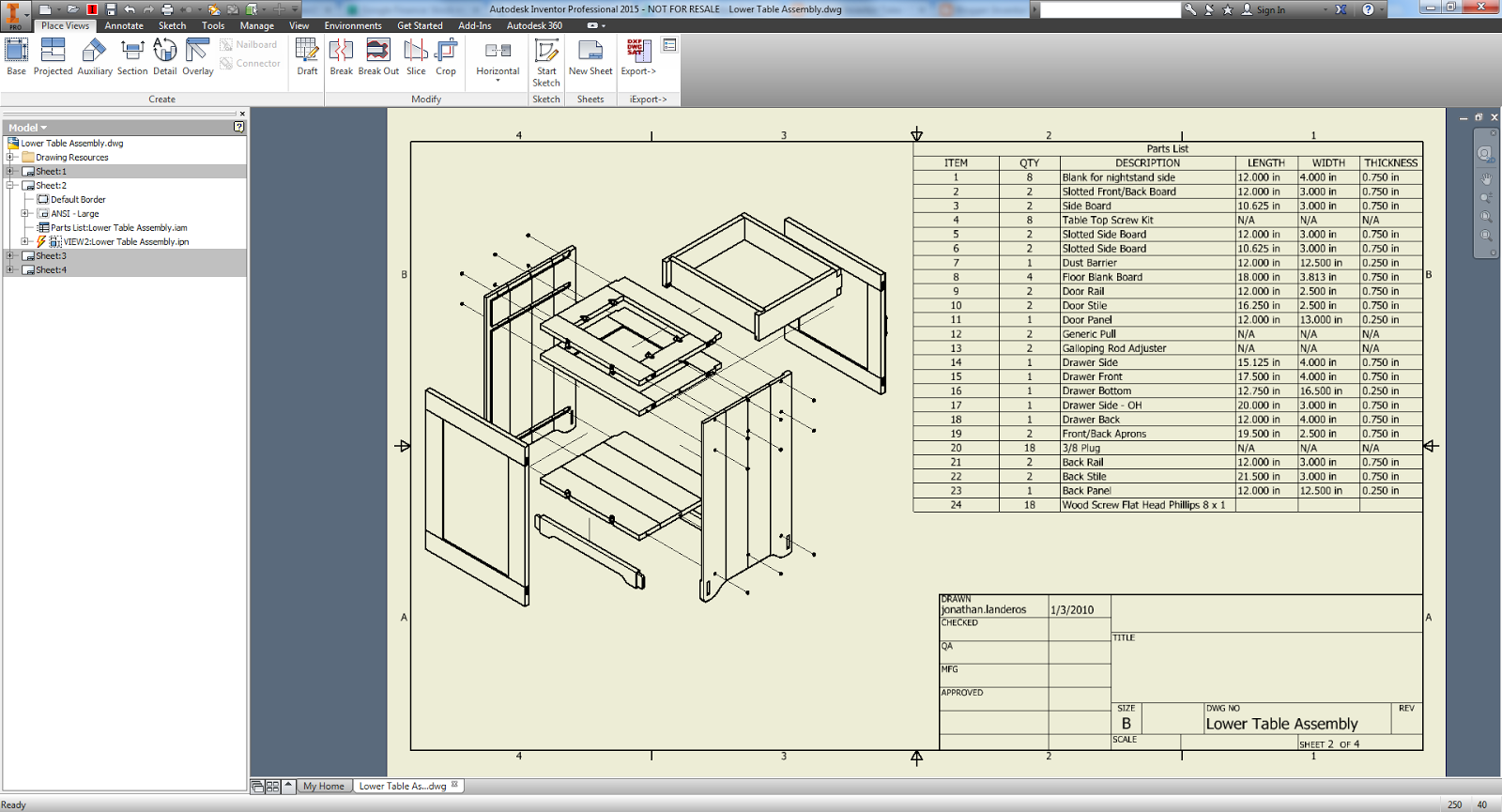Click 'Wood Screw Flat Head Phillips 8 x 1' cell

click(x=1147, y=505)
